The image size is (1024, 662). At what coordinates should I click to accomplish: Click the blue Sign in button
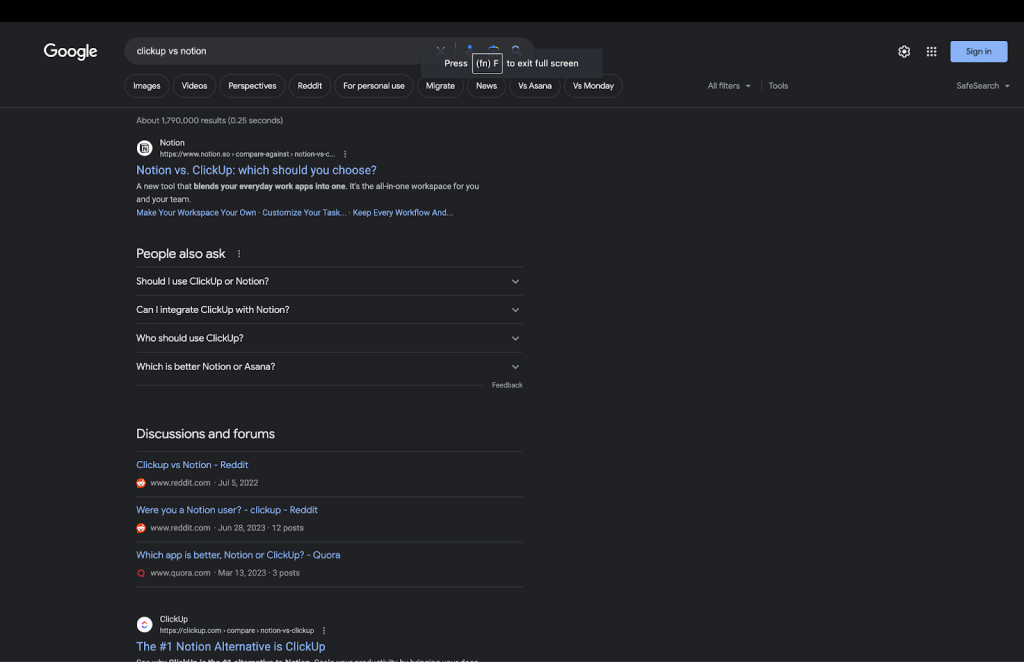978,51
